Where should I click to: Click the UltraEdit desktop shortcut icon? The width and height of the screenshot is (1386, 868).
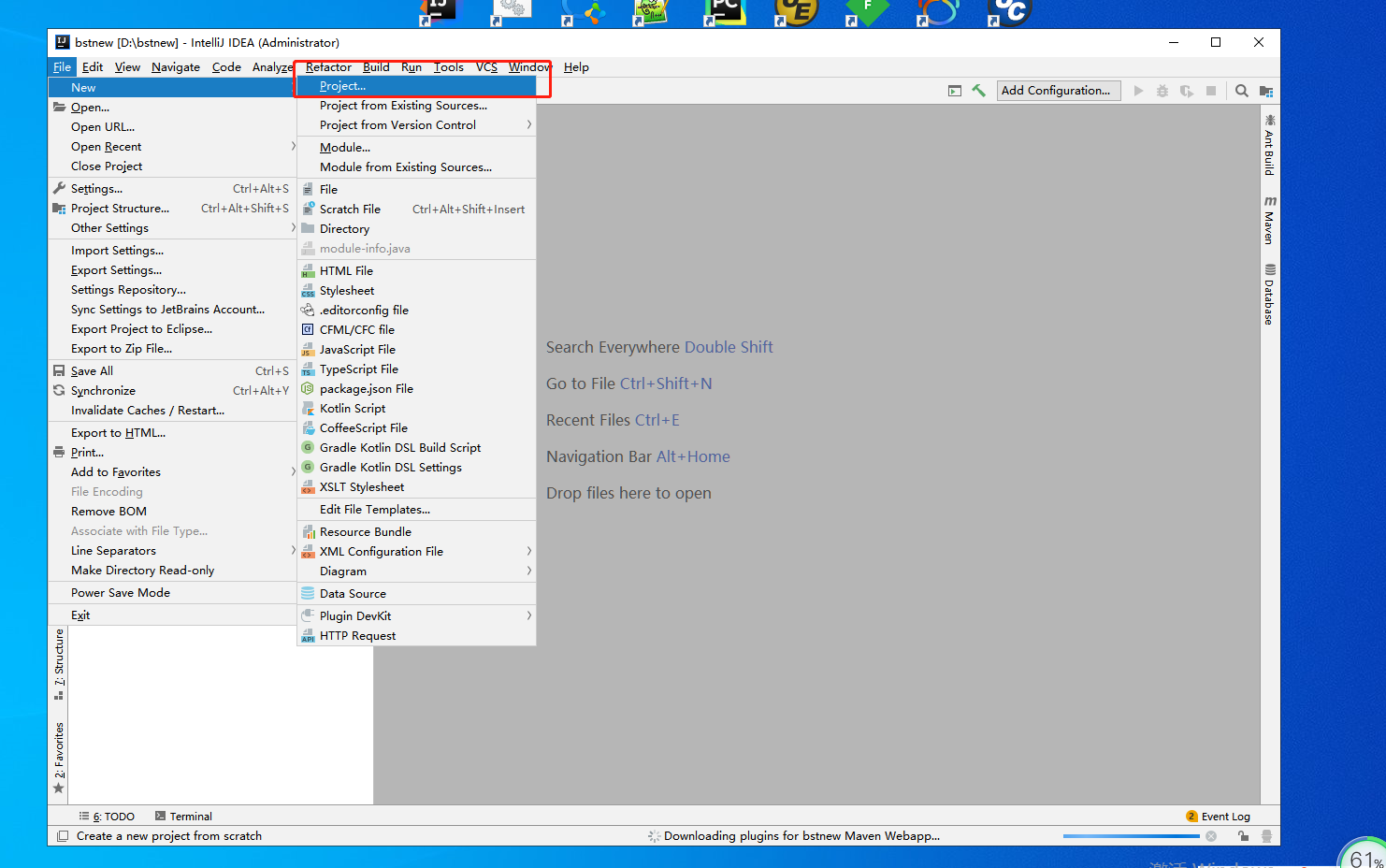click(x=795, y=12)
